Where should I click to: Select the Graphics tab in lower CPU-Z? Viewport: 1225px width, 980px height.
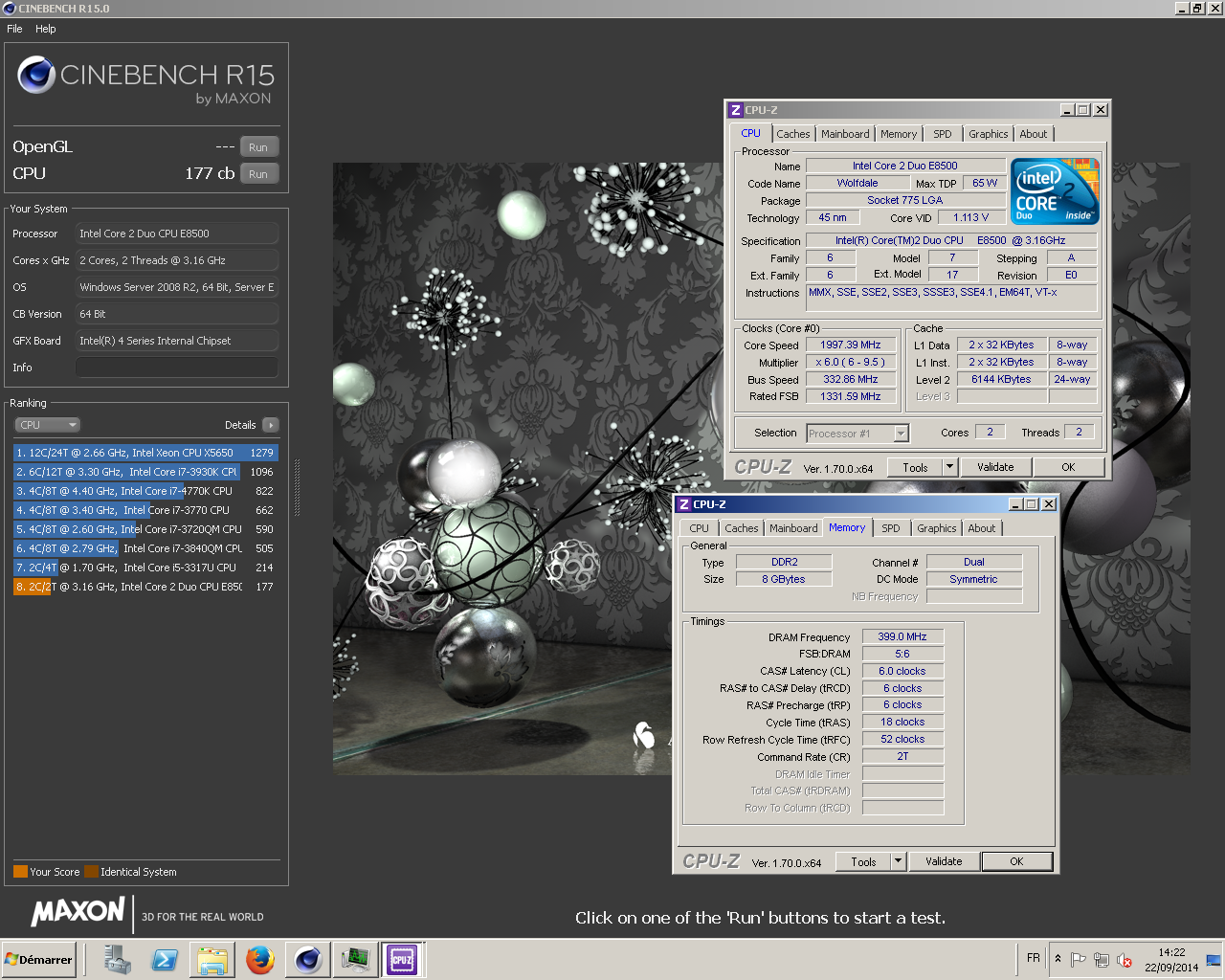936,528
